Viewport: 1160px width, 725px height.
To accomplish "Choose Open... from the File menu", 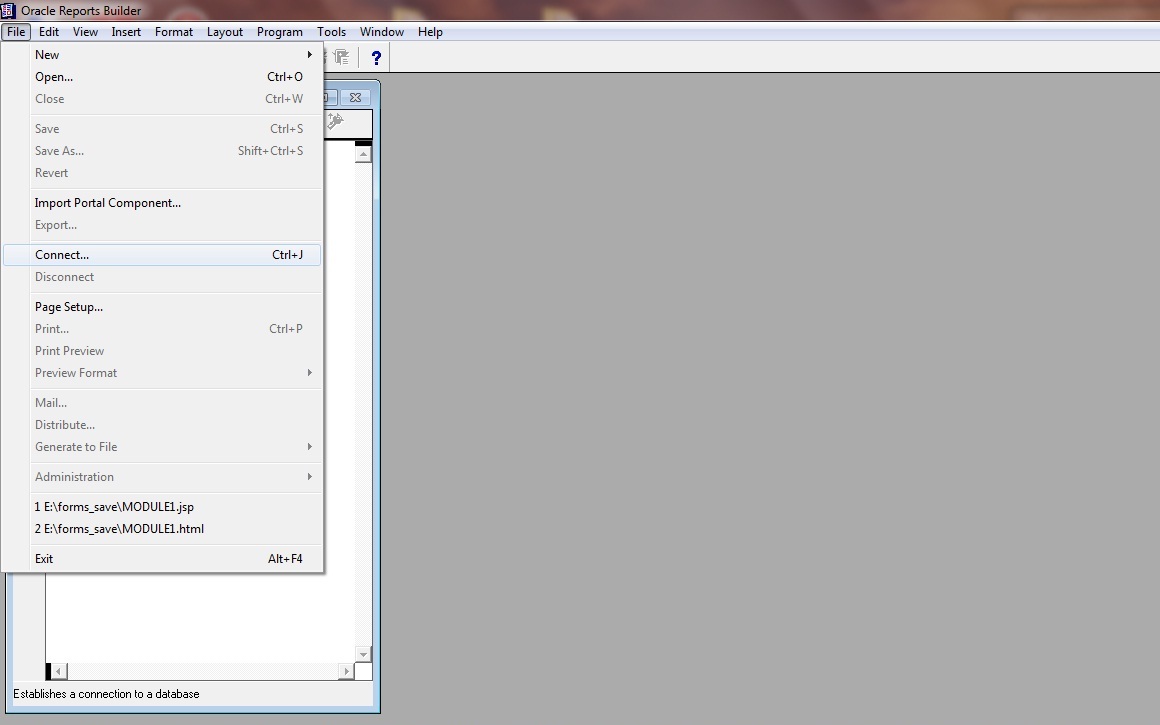I will coord(162,77).
